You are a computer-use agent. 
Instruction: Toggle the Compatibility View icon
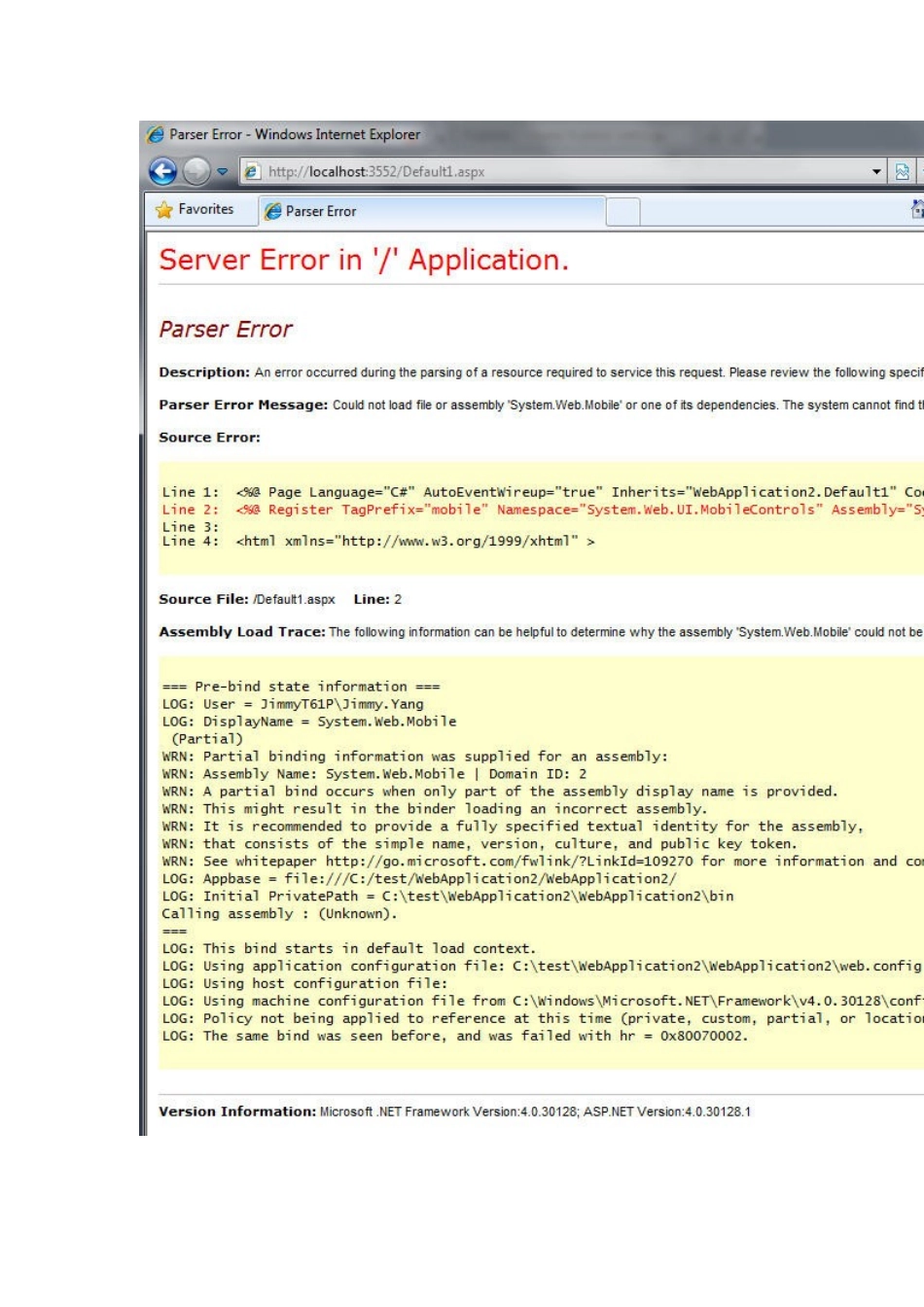point(903,172)
